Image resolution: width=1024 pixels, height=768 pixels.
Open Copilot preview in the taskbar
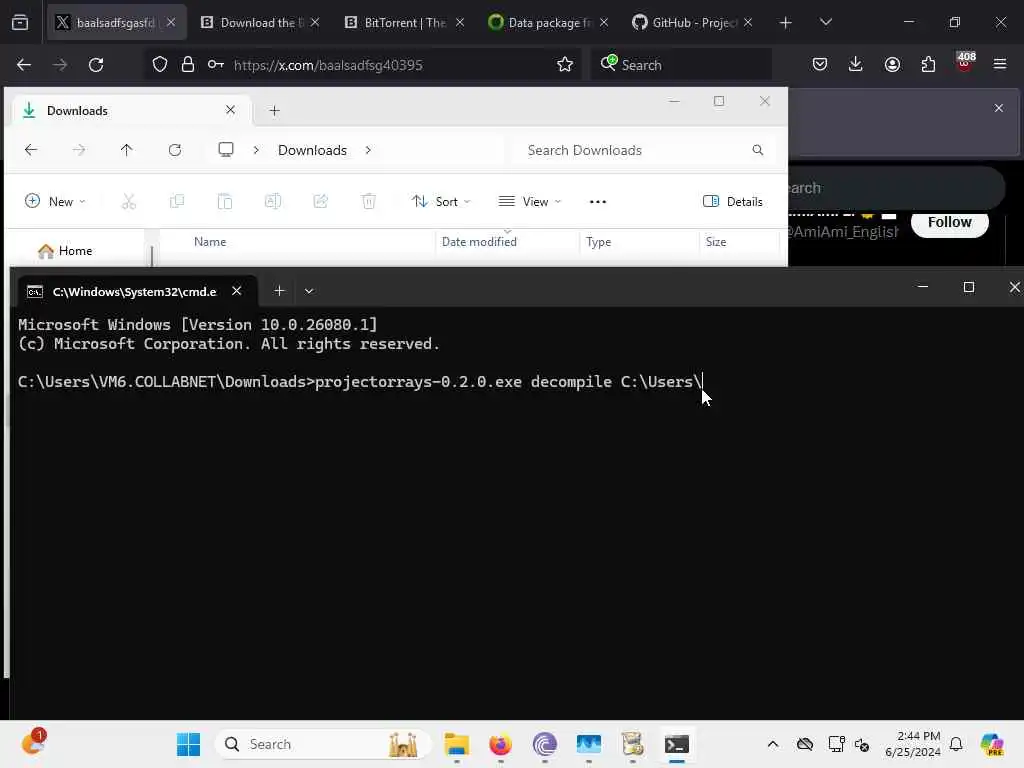click(x=991, y=744)
